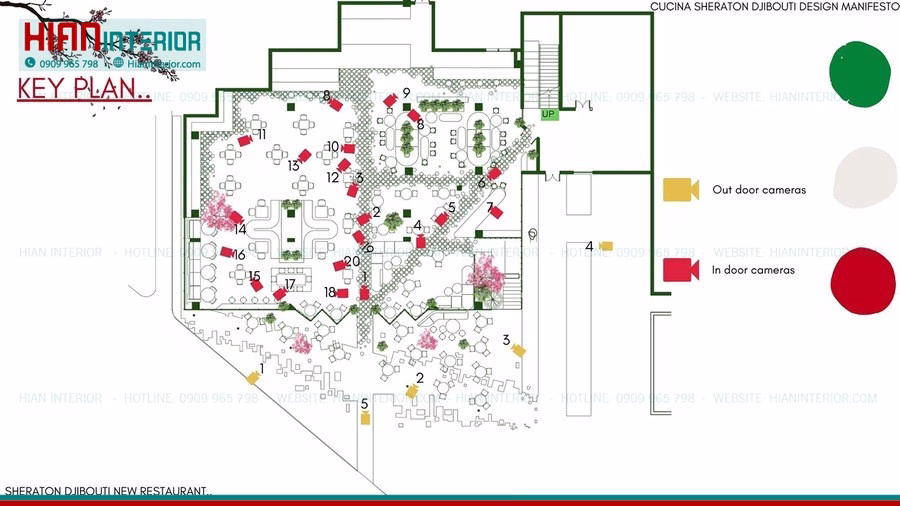Click the green UP stair label
900x506 pixels.
coord(549,114)
